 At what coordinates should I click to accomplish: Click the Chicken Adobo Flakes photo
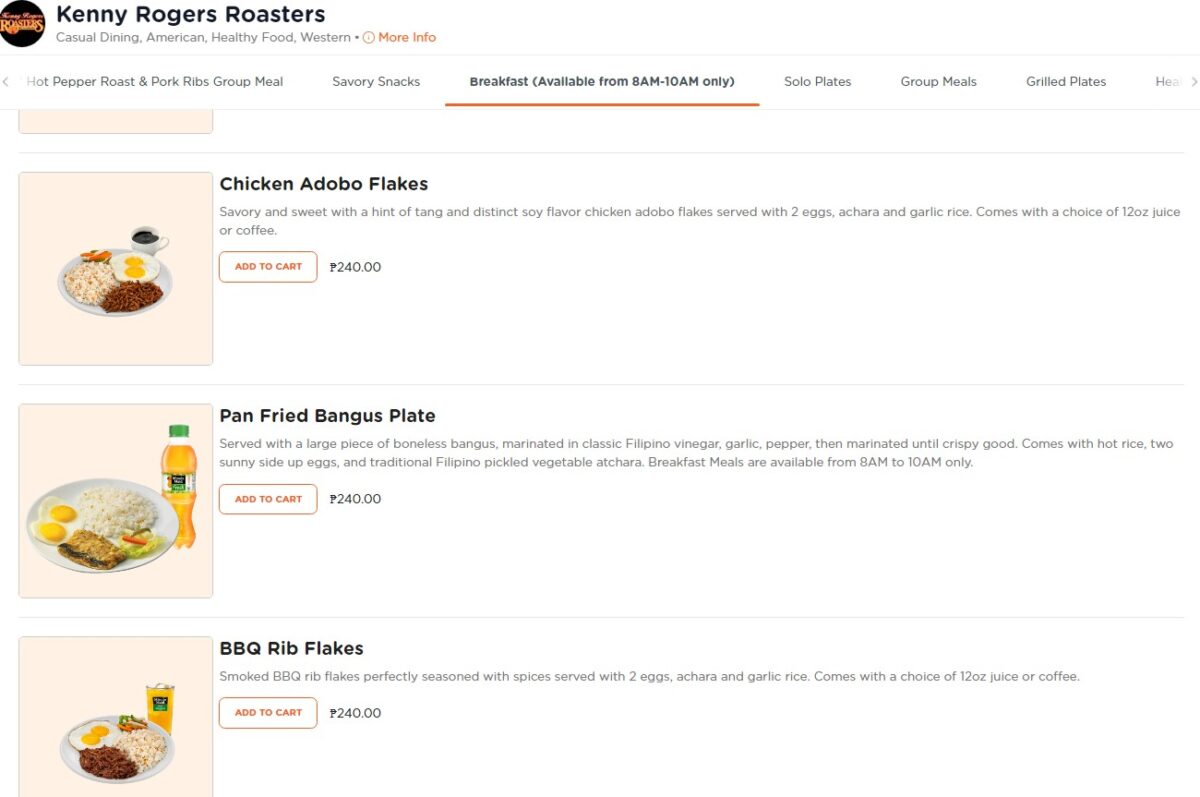pyautogui.click(x=115, y=266)
